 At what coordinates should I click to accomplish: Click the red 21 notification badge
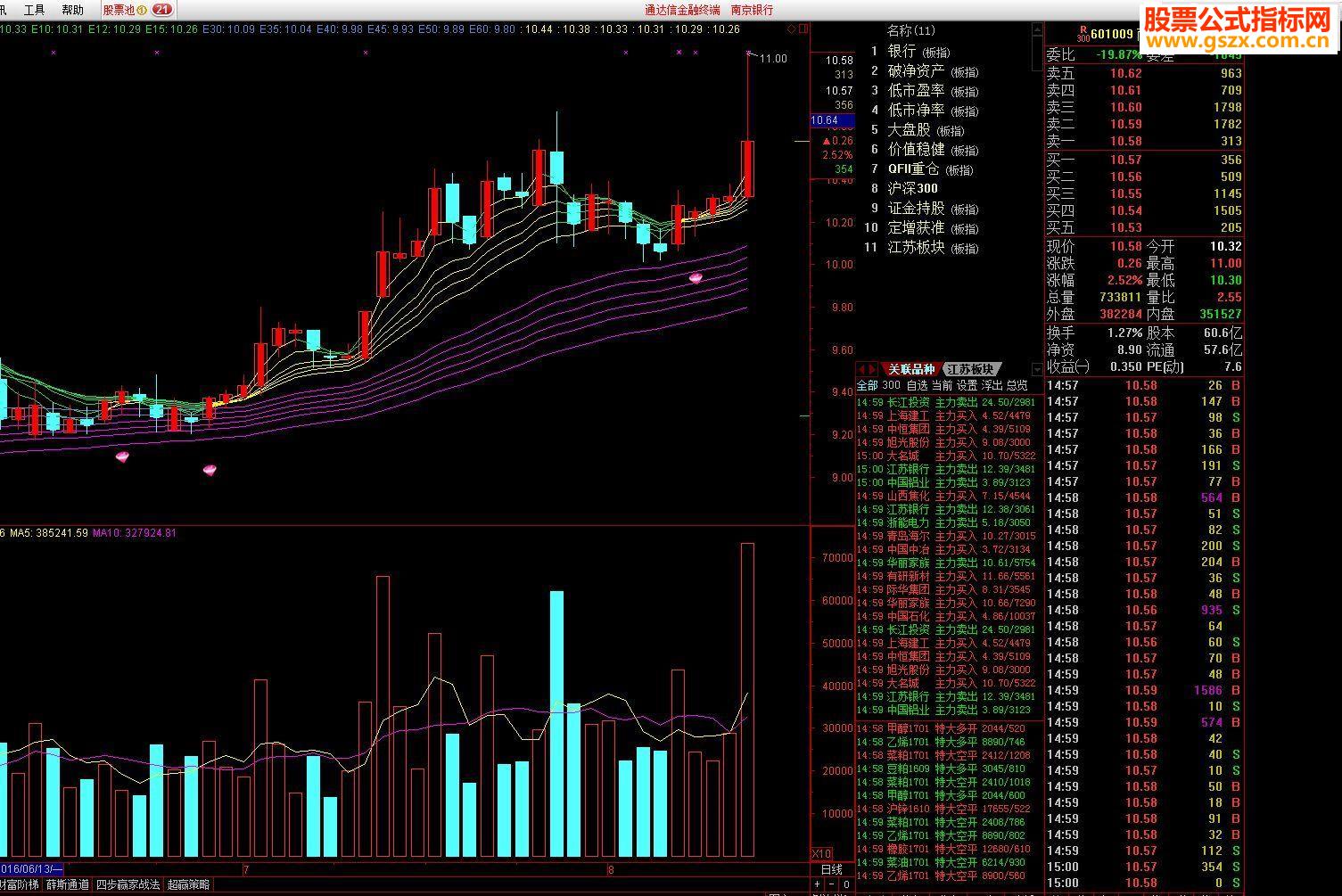[162, 10]
